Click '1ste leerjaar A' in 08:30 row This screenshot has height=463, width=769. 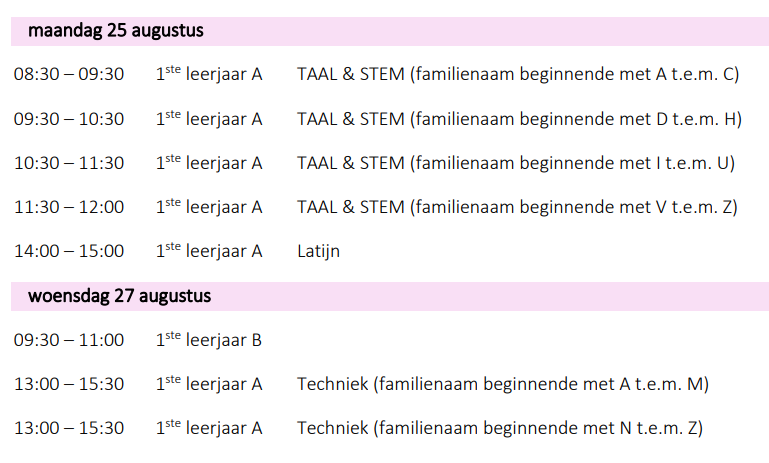[209, 74]
